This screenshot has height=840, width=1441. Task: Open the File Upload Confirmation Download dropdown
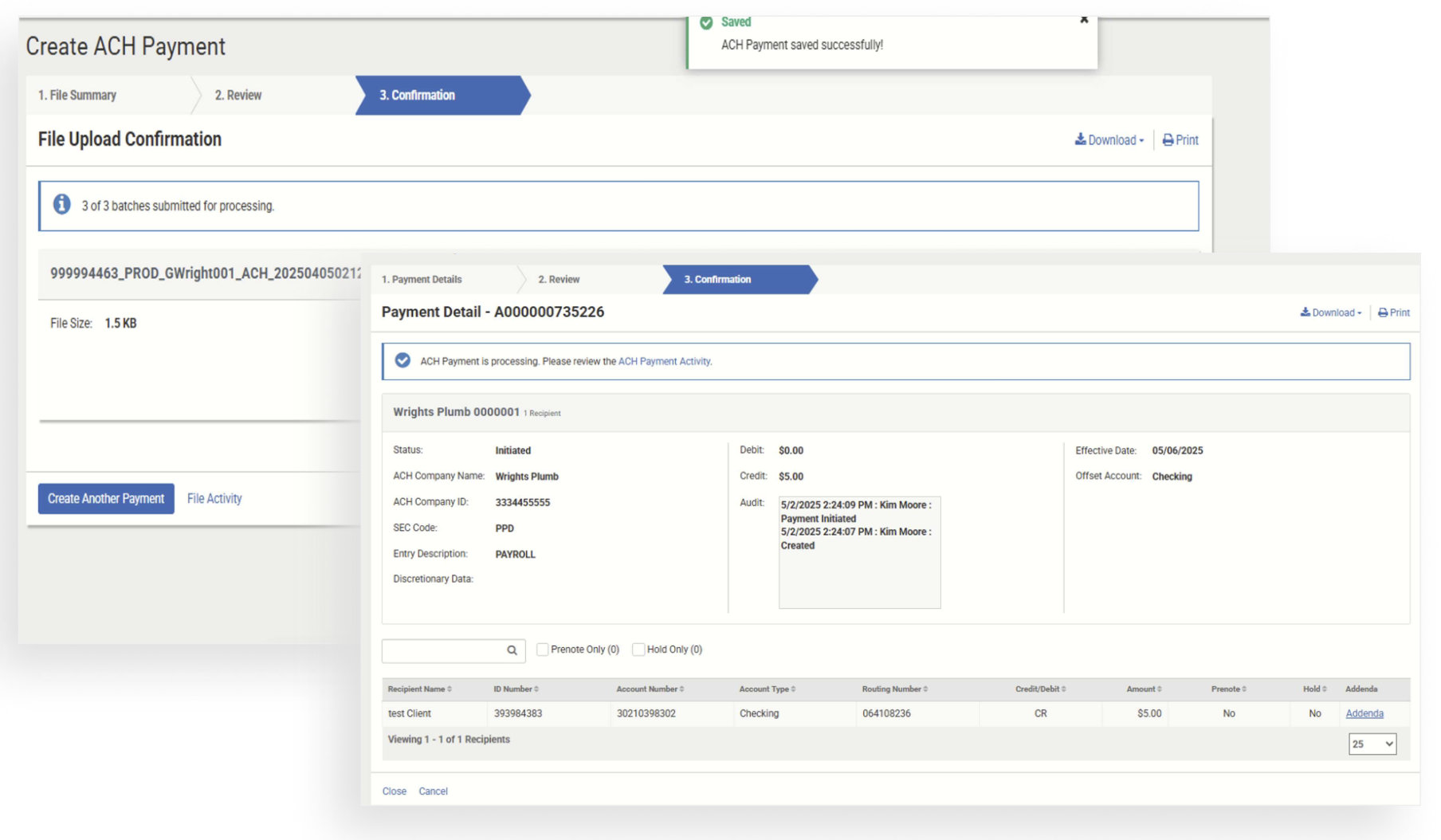tap(1109, 140)
